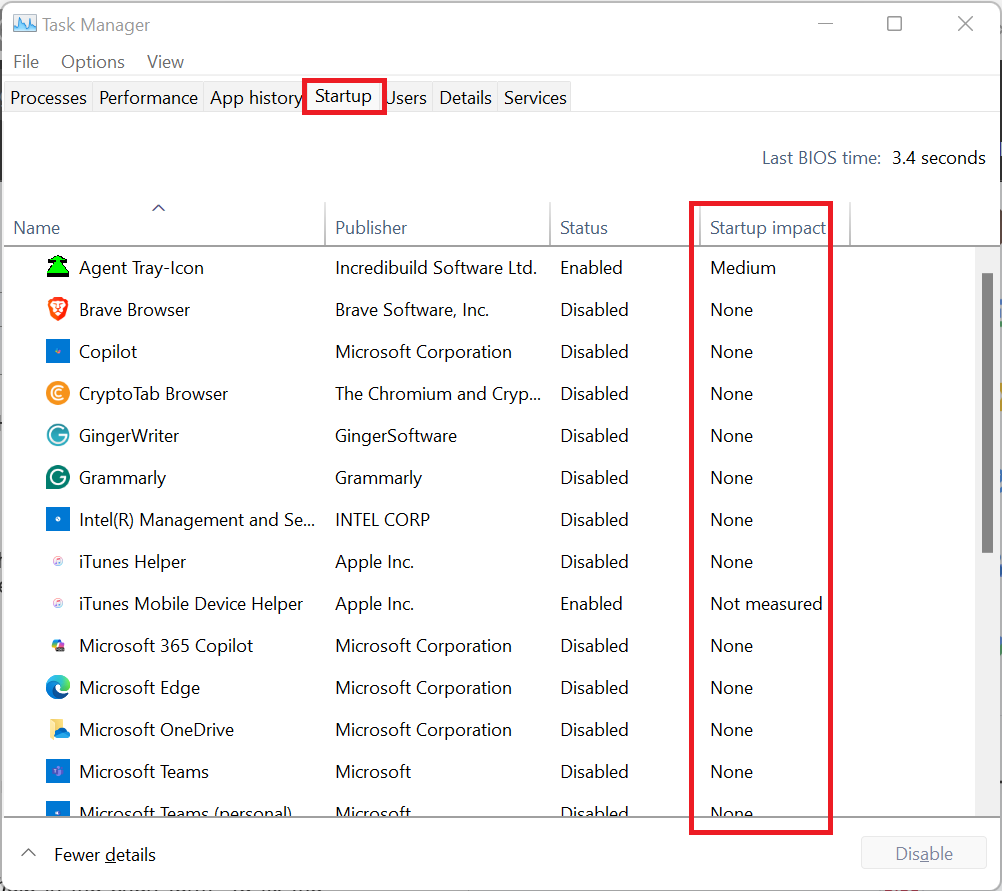Viewport: 1002px width, 891px height.
Task: Select the GingerWriter app icon
Action: (x=58, y=436)
